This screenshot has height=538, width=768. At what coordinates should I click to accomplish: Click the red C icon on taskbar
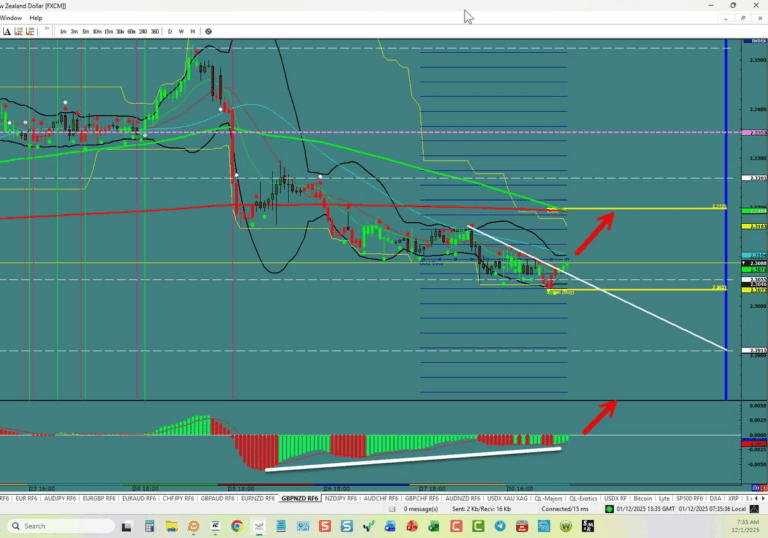tap(456, 526)
